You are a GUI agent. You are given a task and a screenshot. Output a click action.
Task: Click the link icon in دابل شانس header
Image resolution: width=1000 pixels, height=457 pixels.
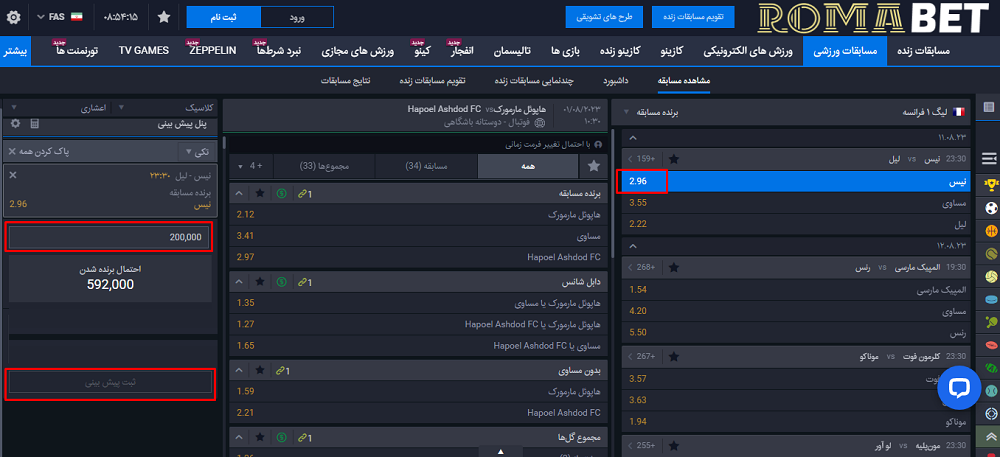[x=303, y=281]
